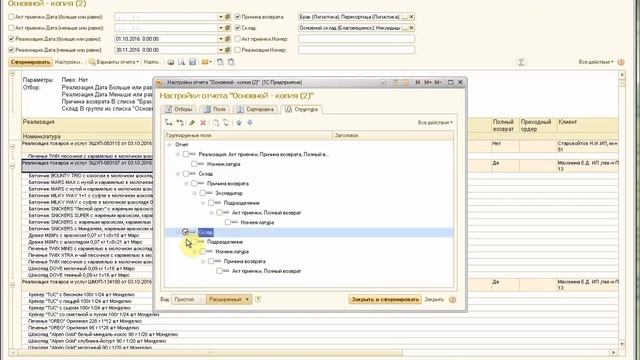Screen dimensions: 640x360
Task: Open Варианты отчета menu button
Action: (x=114, y=62)
